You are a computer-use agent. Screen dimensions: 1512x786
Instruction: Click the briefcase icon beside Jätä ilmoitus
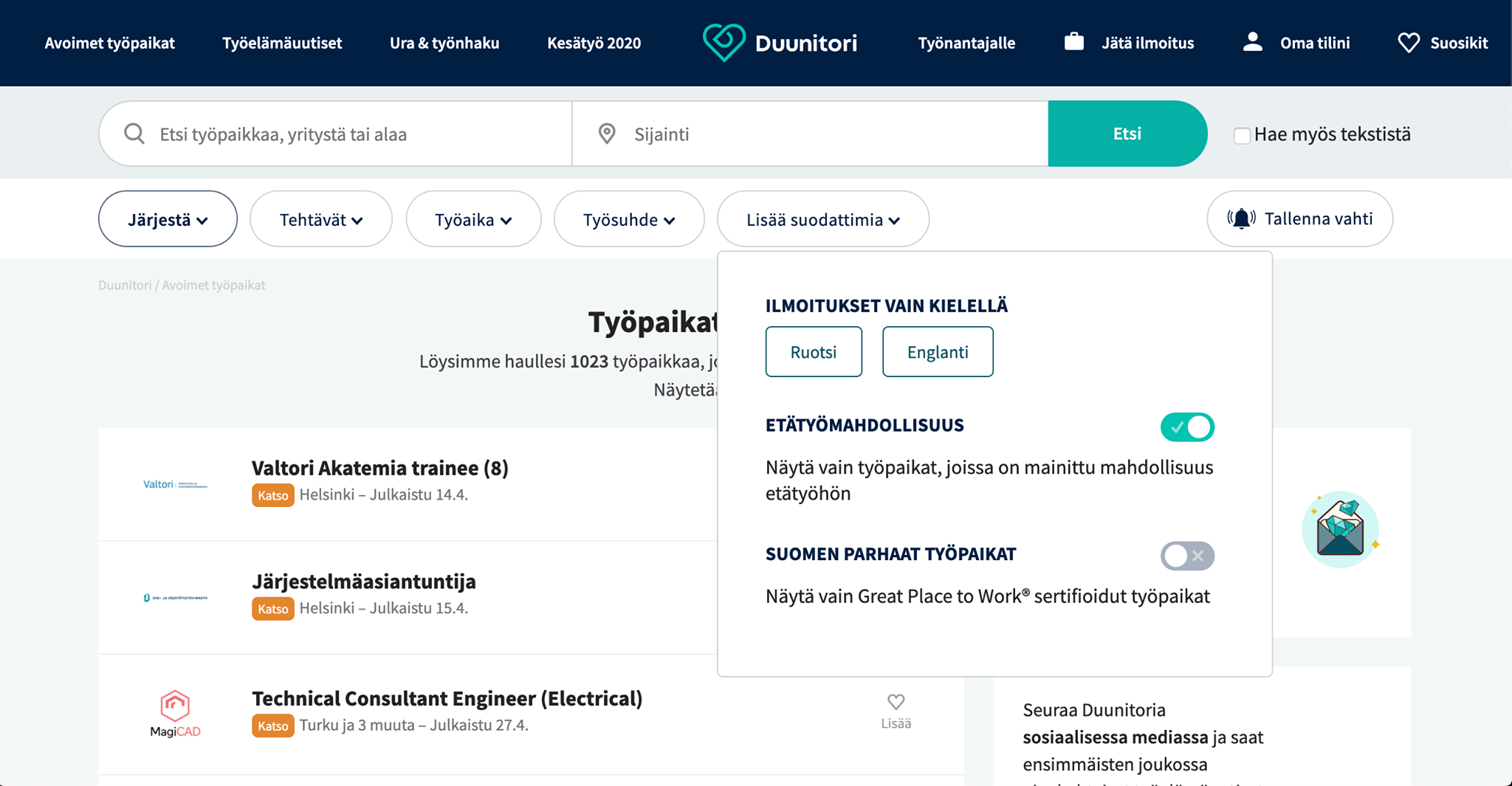click(1074, 42)
